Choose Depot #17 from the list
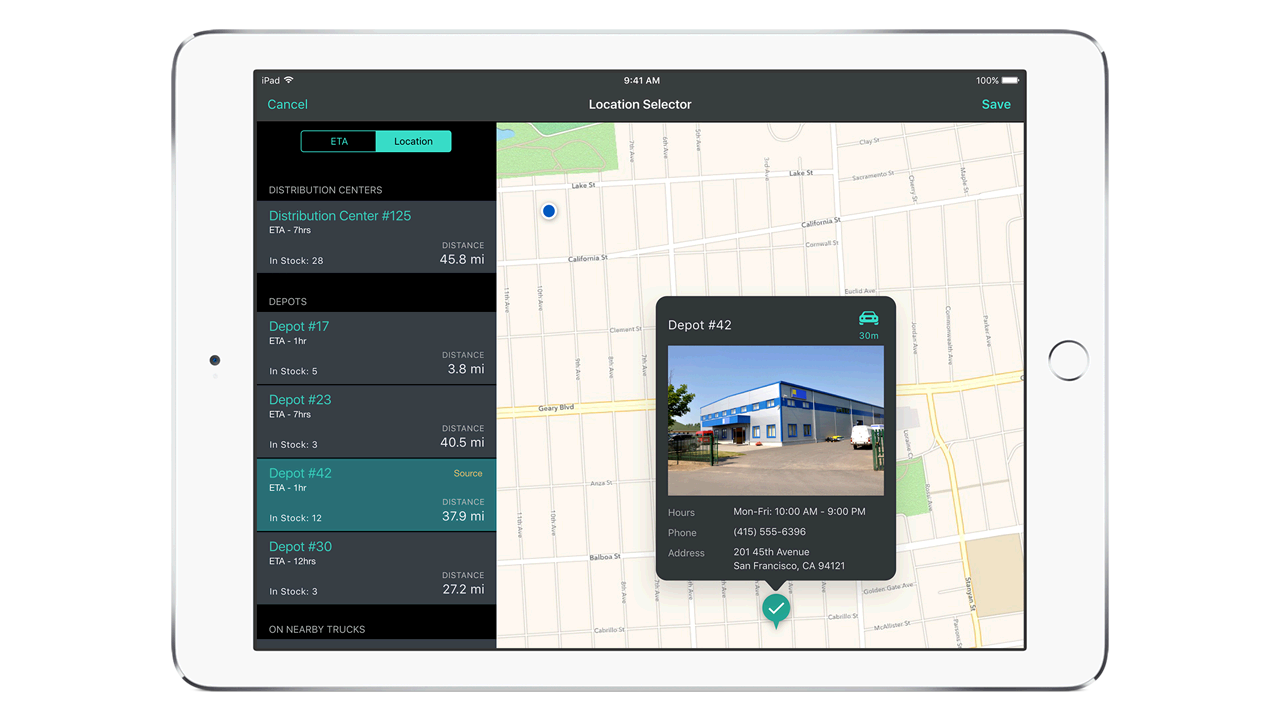This screenshot has height=720, width=1280. click(x=376, y=348)
